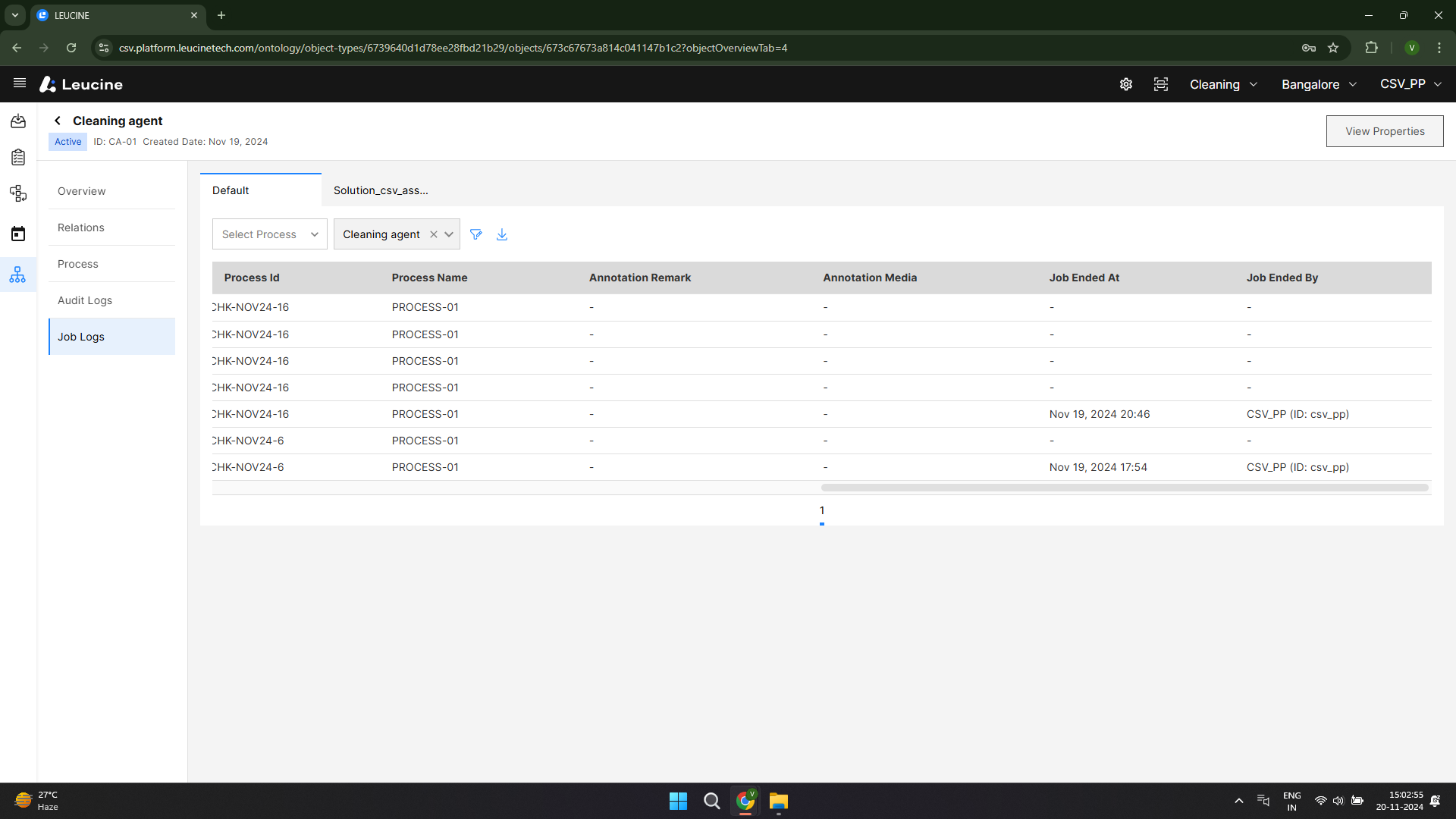Screen dimensions: 1456x819
Task: Click the Process Id column header
Action: click(252, 278)
